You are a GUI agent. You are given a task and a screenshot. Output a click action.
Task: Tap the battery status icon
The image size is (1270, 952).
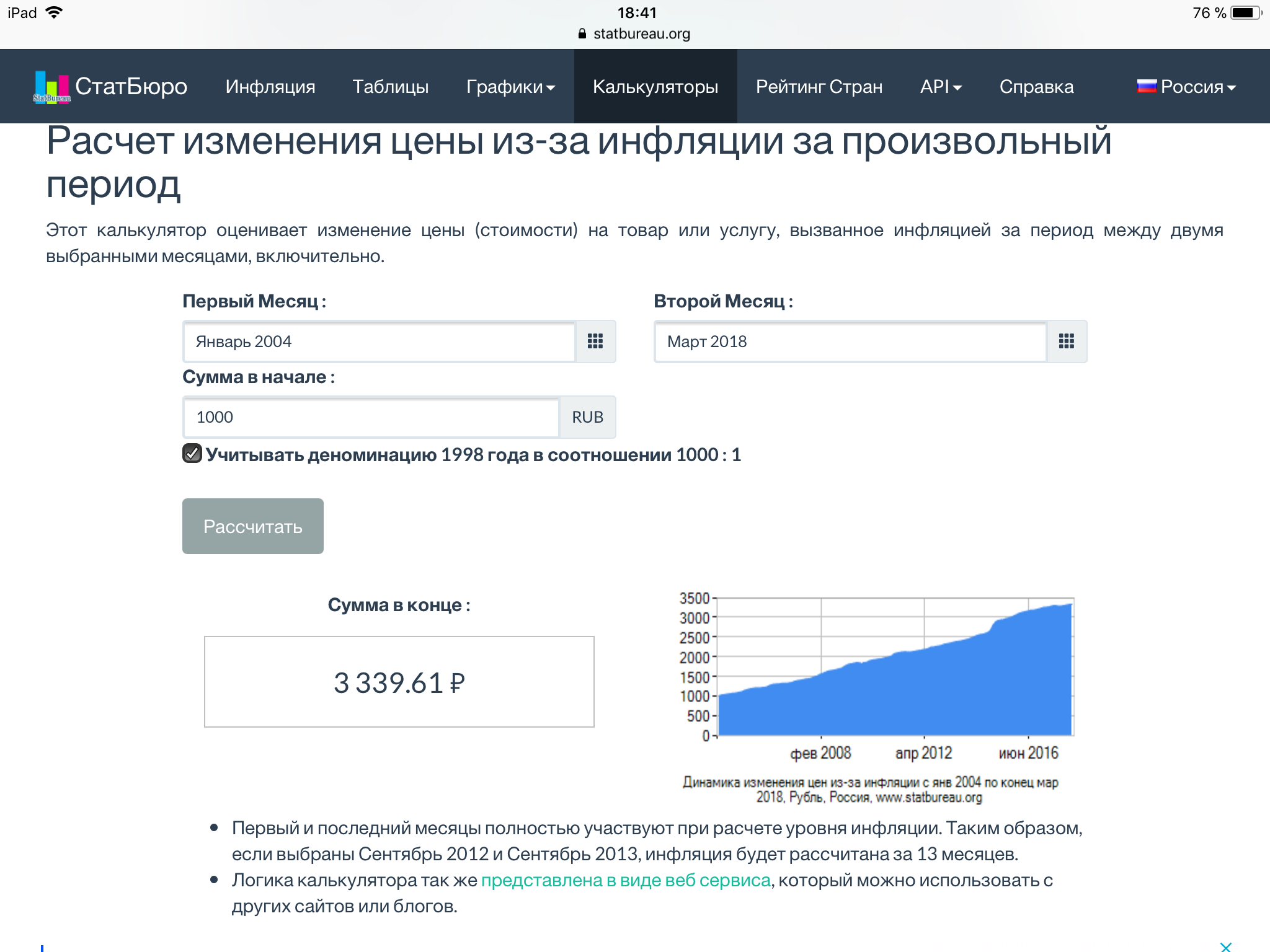(1246, 13)
